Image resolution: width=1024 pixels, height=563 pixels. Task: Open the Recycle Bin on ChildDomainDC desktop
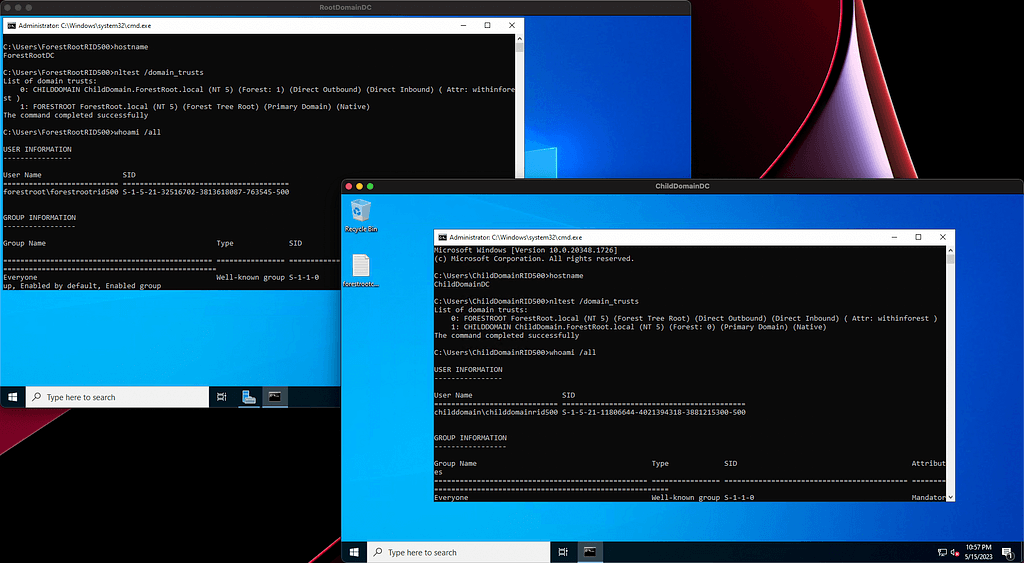click(x=361, y=212)
